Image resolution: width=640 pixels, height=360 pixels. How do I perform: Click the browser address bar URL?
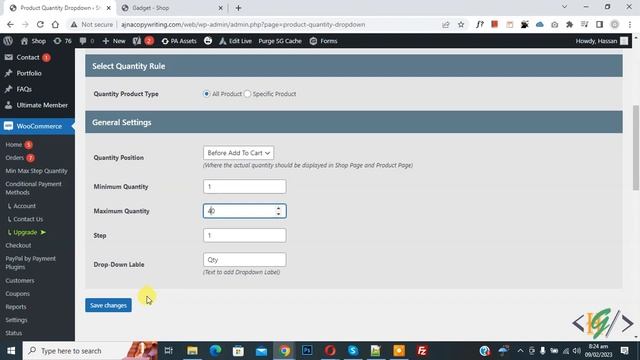[243, 24]
